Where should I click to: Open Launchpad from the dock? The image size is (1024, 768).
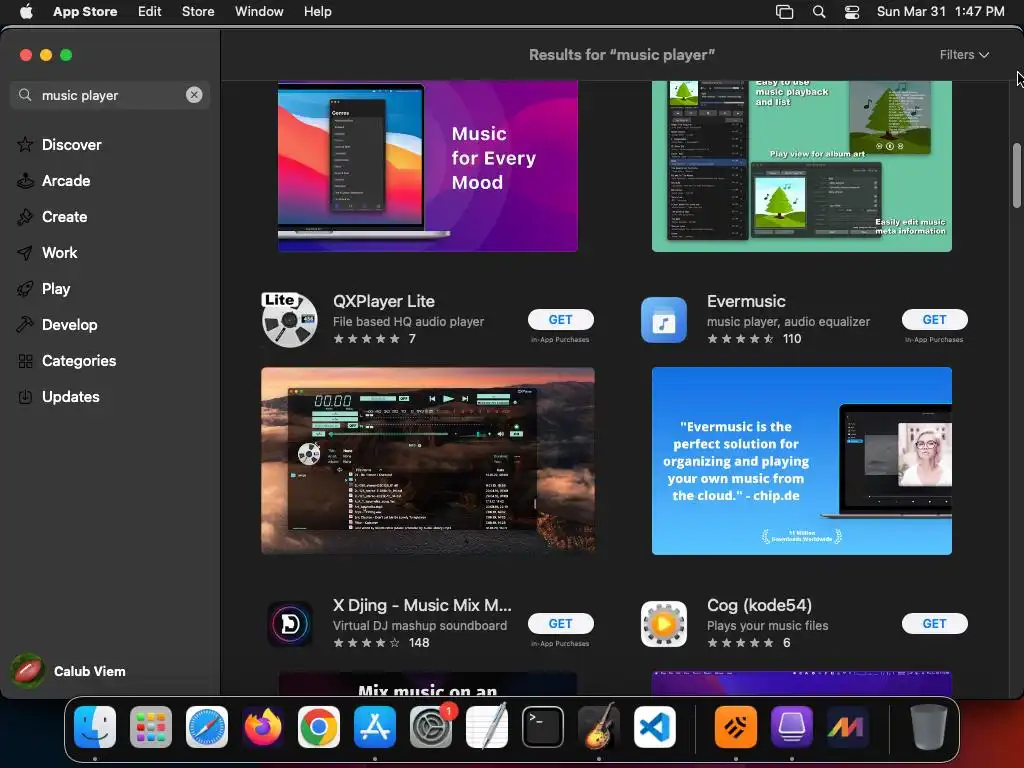pyautogui.click(x=151, y=727)
